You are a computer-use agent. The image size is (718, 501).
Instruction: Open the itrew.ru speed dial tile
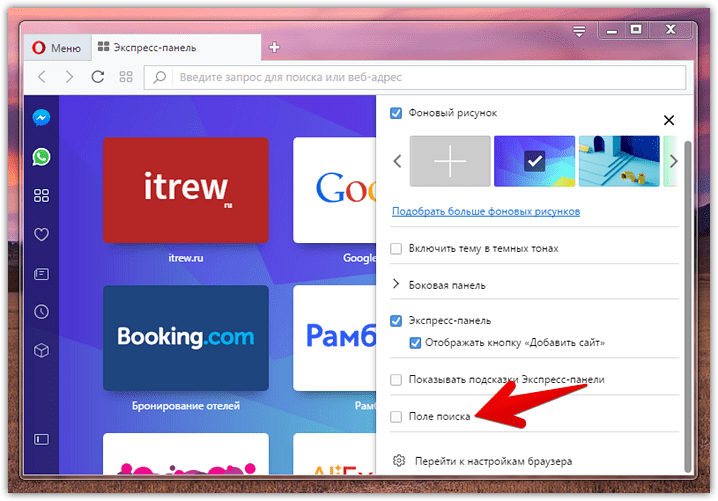point(185,190)
